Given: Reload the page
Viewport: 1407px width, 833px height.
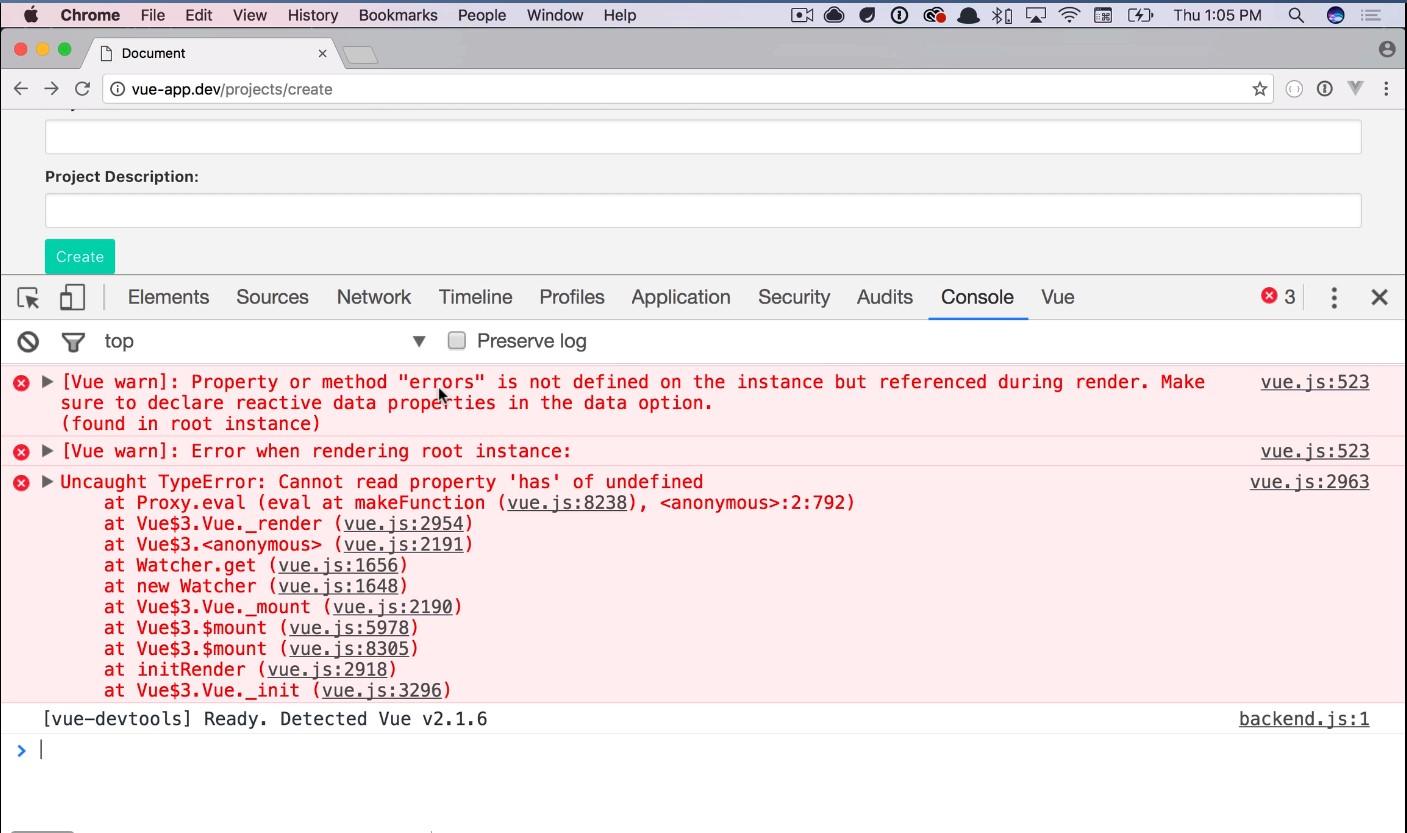Looking at the screenshot, I should tap(83, 89).
